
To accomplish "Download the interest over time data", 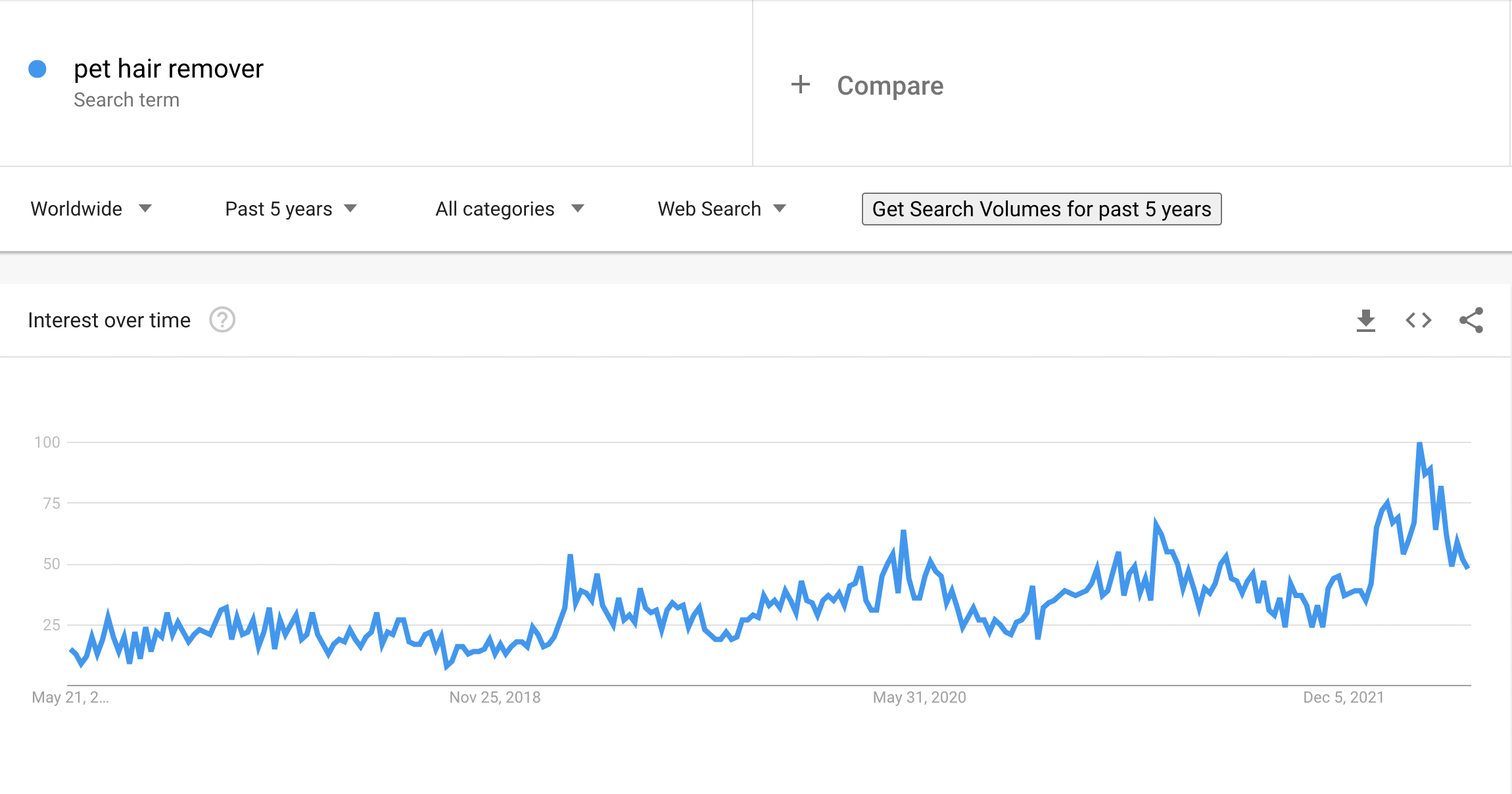I will (1365, 321).
